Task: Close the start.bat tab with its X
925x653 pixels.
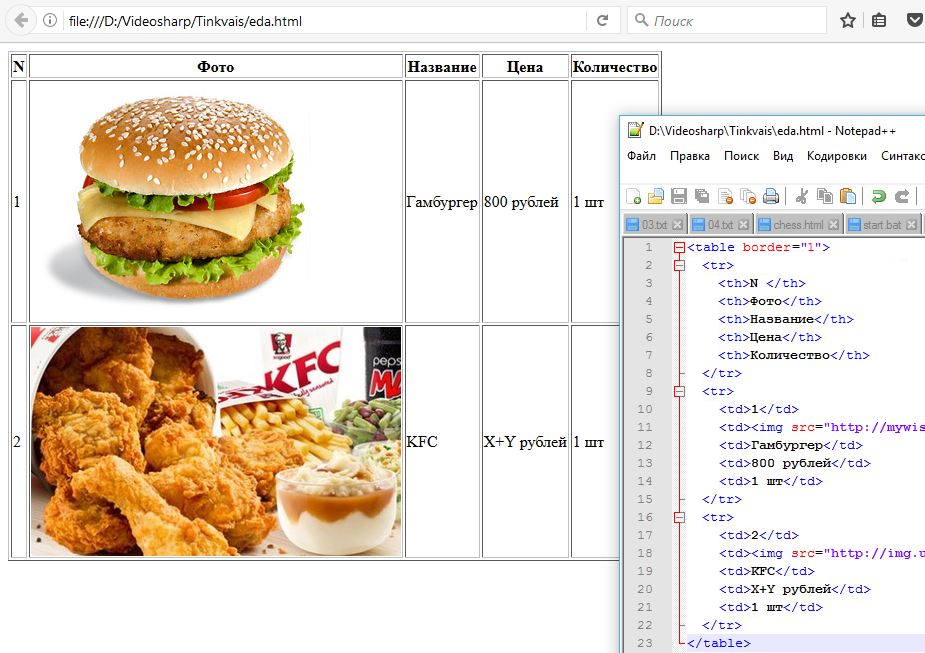Action: 911,225
